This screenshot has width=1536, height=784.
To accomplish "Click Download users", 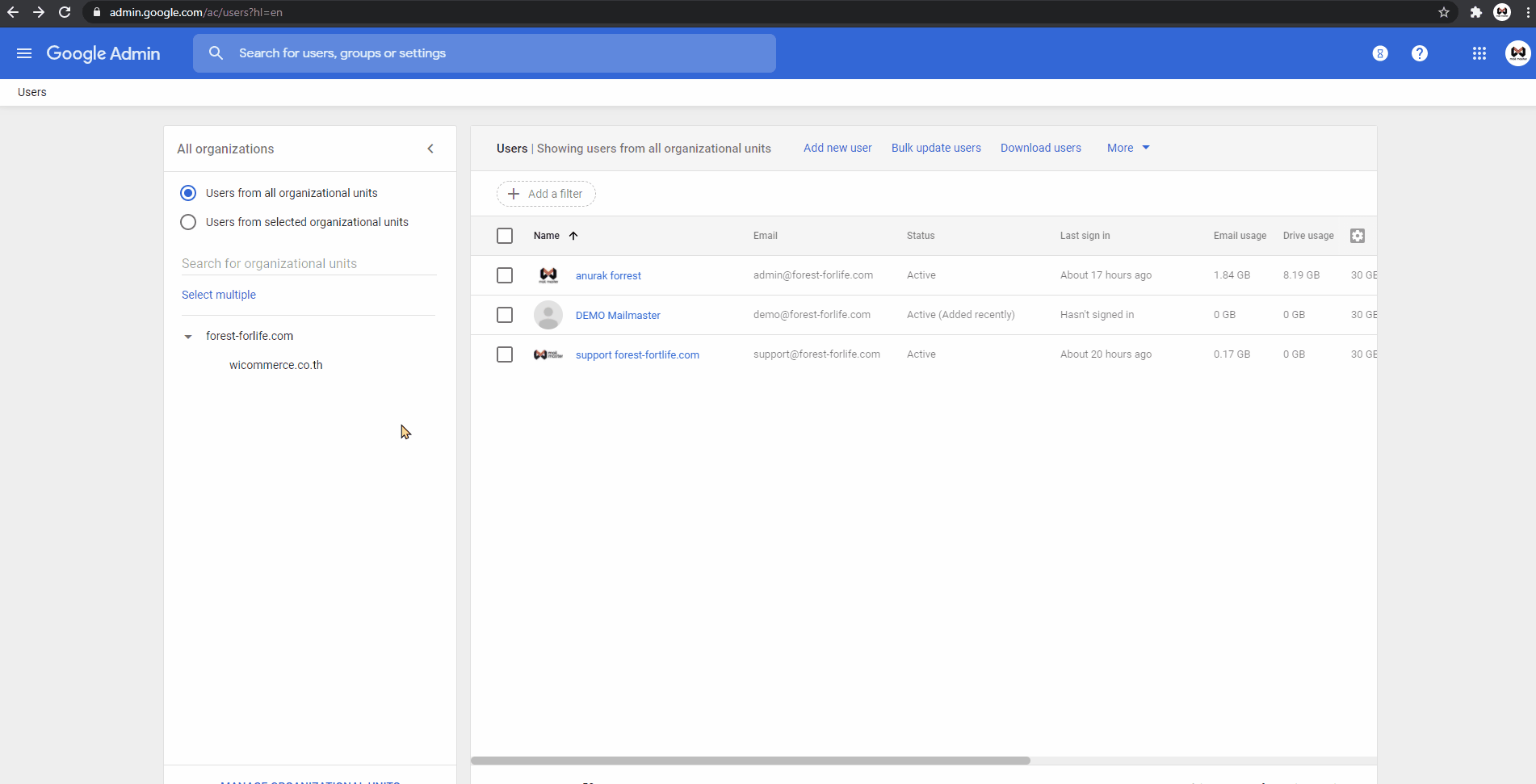I will (1041, 148).
